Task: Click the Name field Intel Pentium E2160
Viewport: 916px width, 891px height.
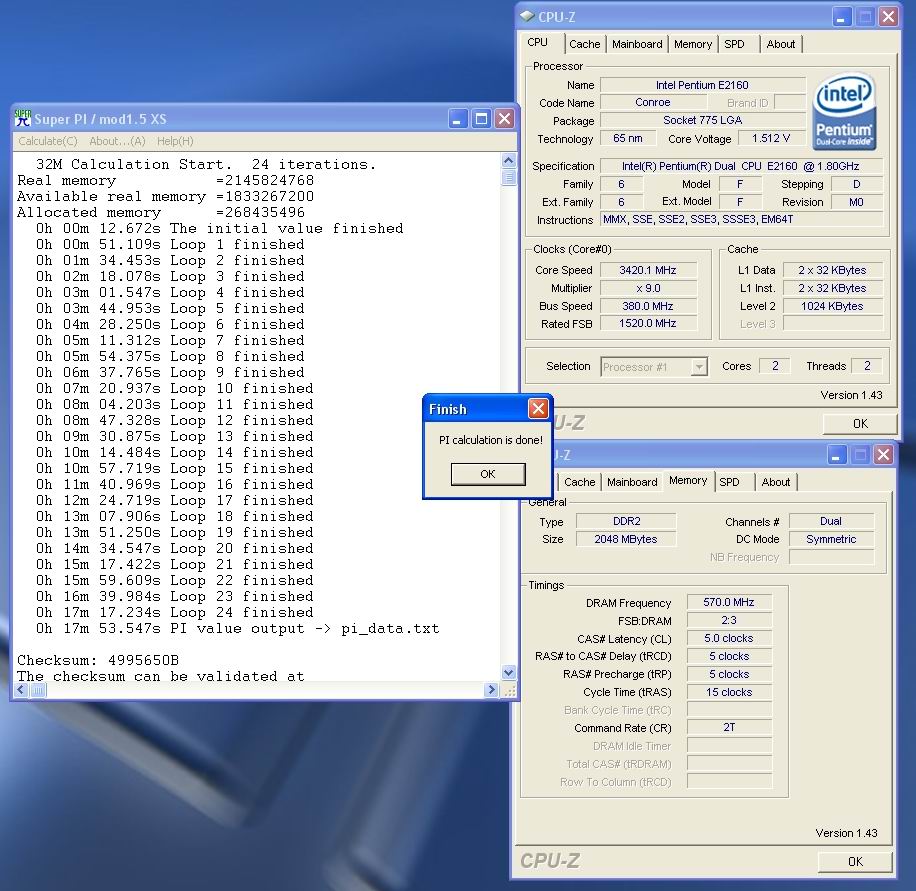Action: point(703,85)
